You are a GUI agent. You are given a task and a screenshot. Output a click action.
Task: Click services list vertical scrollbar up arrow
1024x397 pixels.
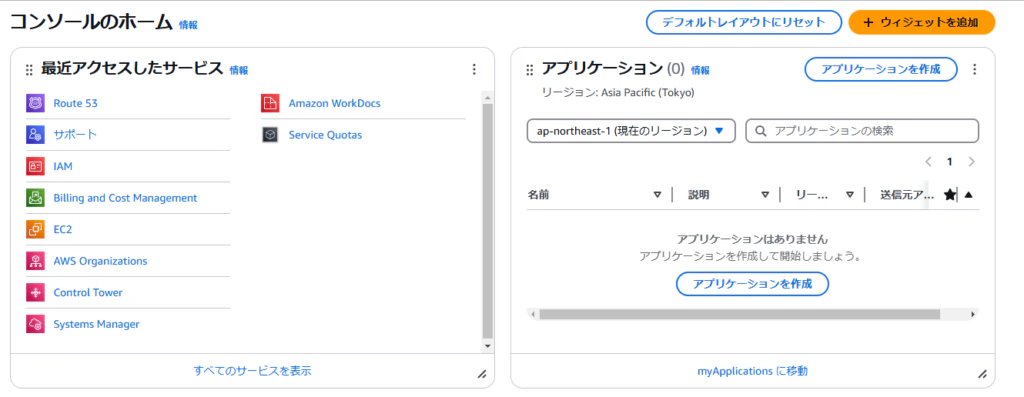pyautogui.click(x=488, y=97)
